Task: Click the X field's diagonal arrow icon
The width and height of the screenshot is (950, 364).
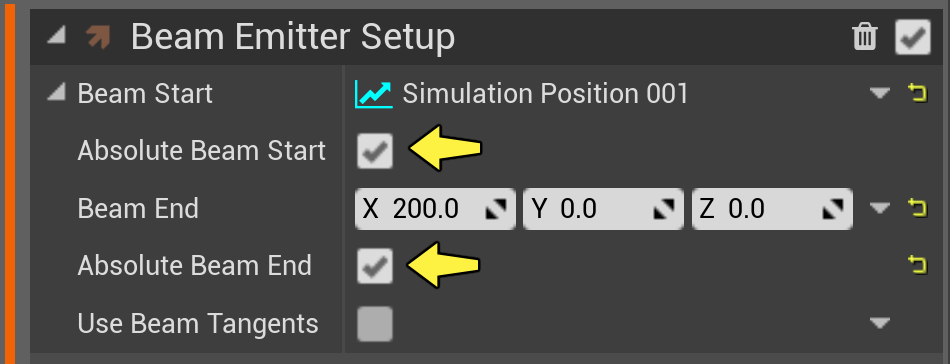Action: (497, 210)
